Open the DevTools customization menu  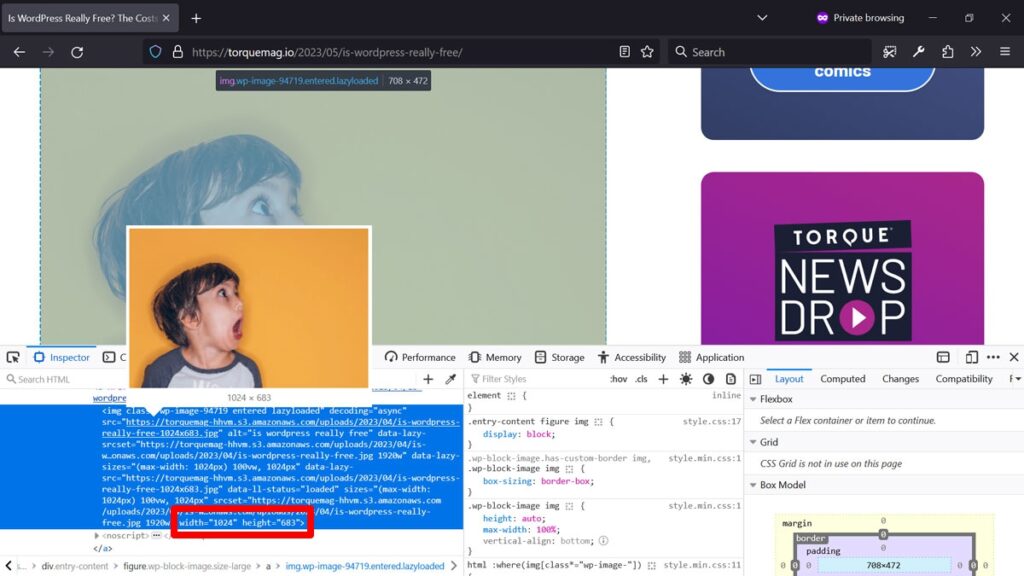(x=993, y=357)
